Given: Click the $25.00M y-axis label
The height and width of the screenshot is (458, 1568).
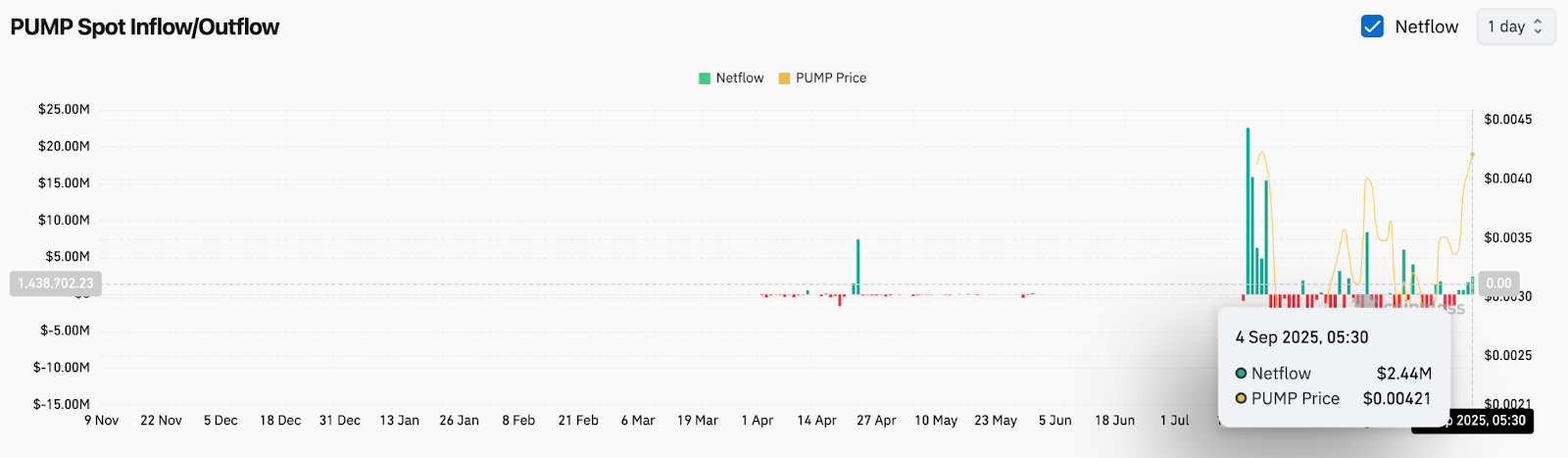Looking at the screenshot, I should click(x=64, y=109).
